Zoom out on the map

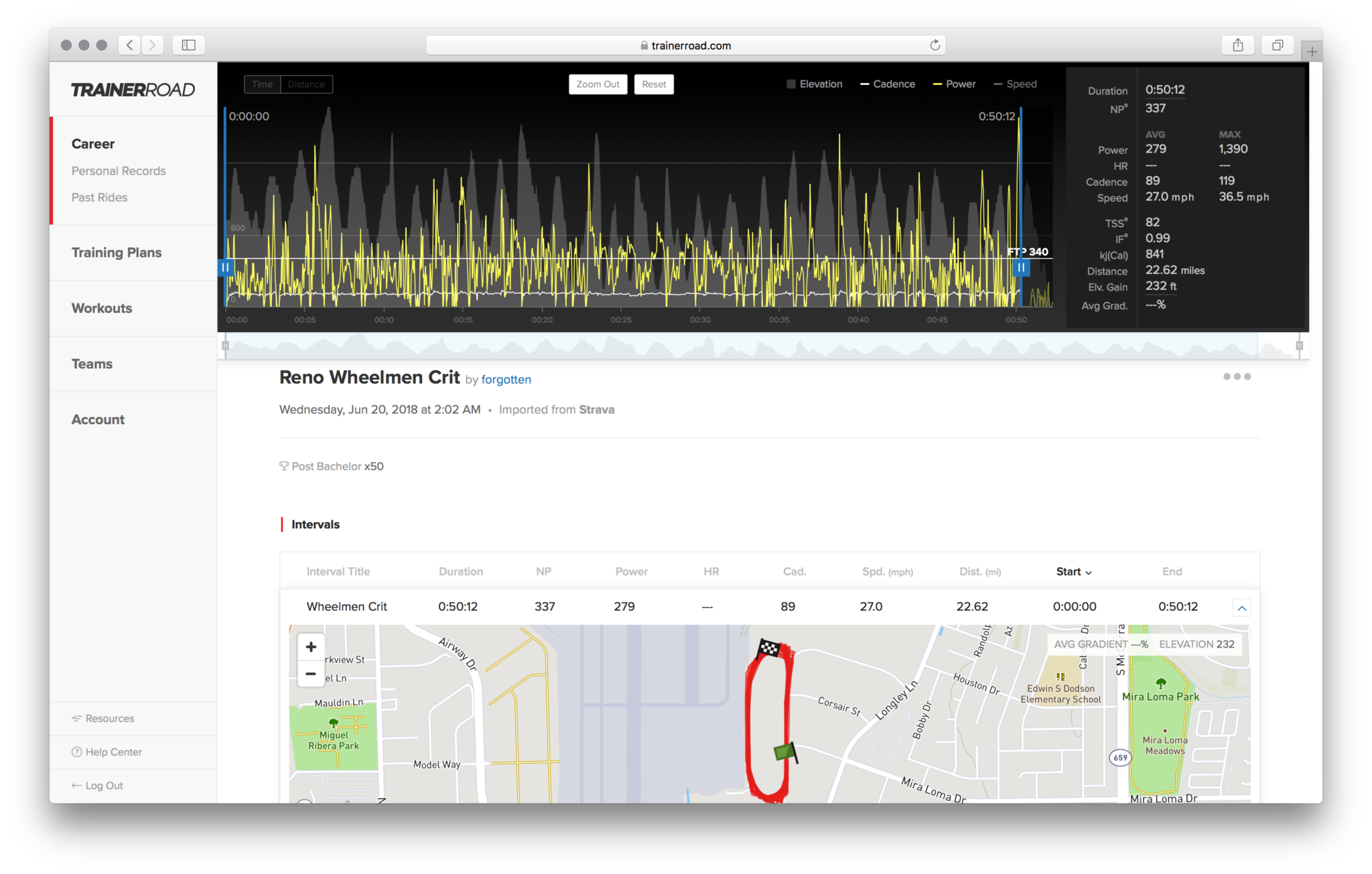tap(311, 674)
